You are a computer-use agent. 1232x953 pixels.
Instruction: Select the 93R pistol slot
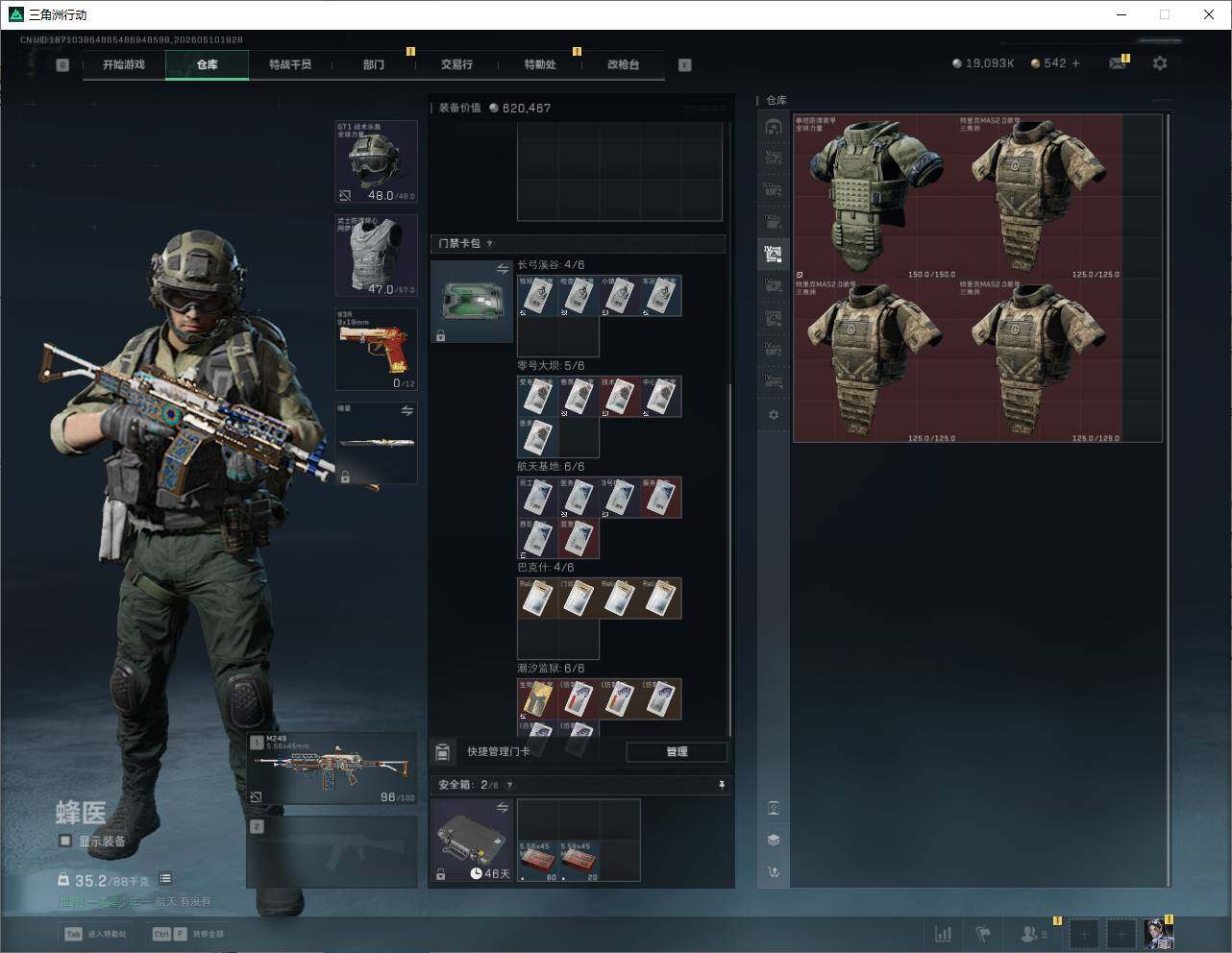376,350
